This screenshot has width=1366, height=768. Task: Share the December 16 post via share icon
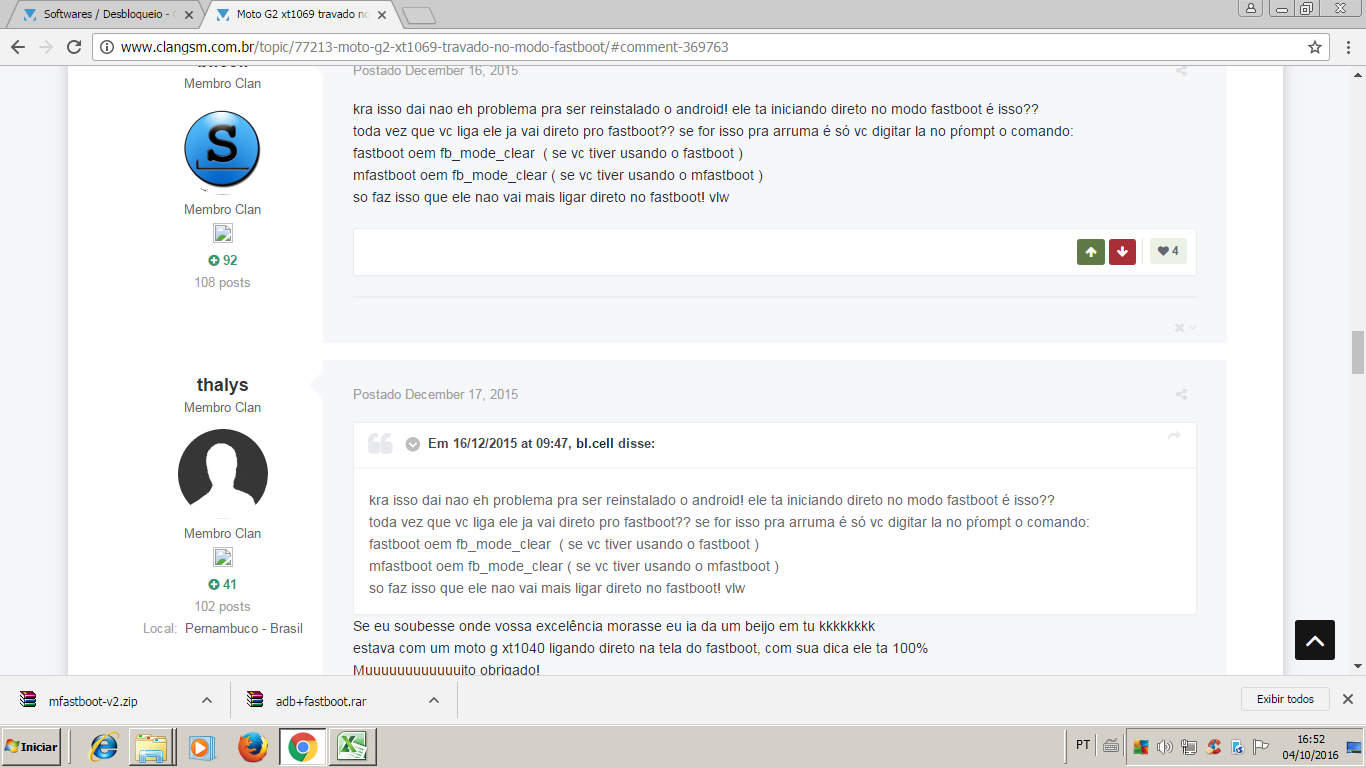tap(1181, 71)
